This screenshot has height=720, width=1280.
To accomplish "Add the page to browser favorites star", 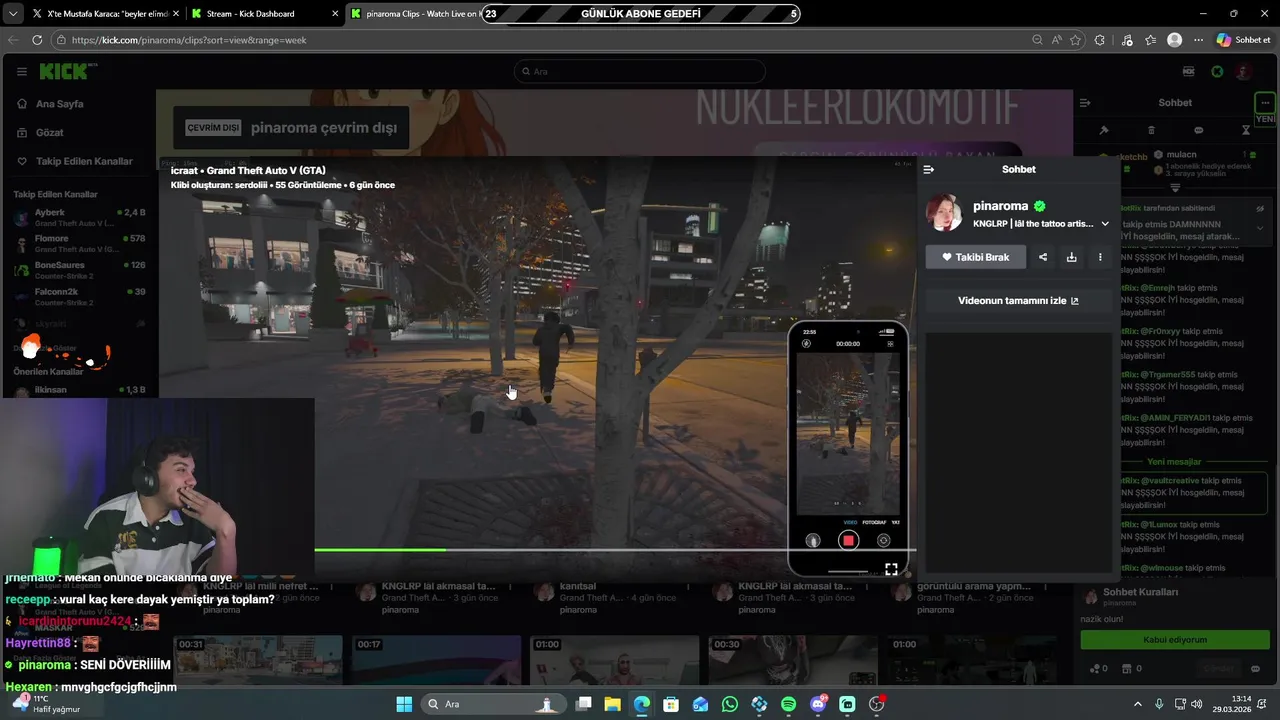I will pyautogui.click(x=1075, y=40).
